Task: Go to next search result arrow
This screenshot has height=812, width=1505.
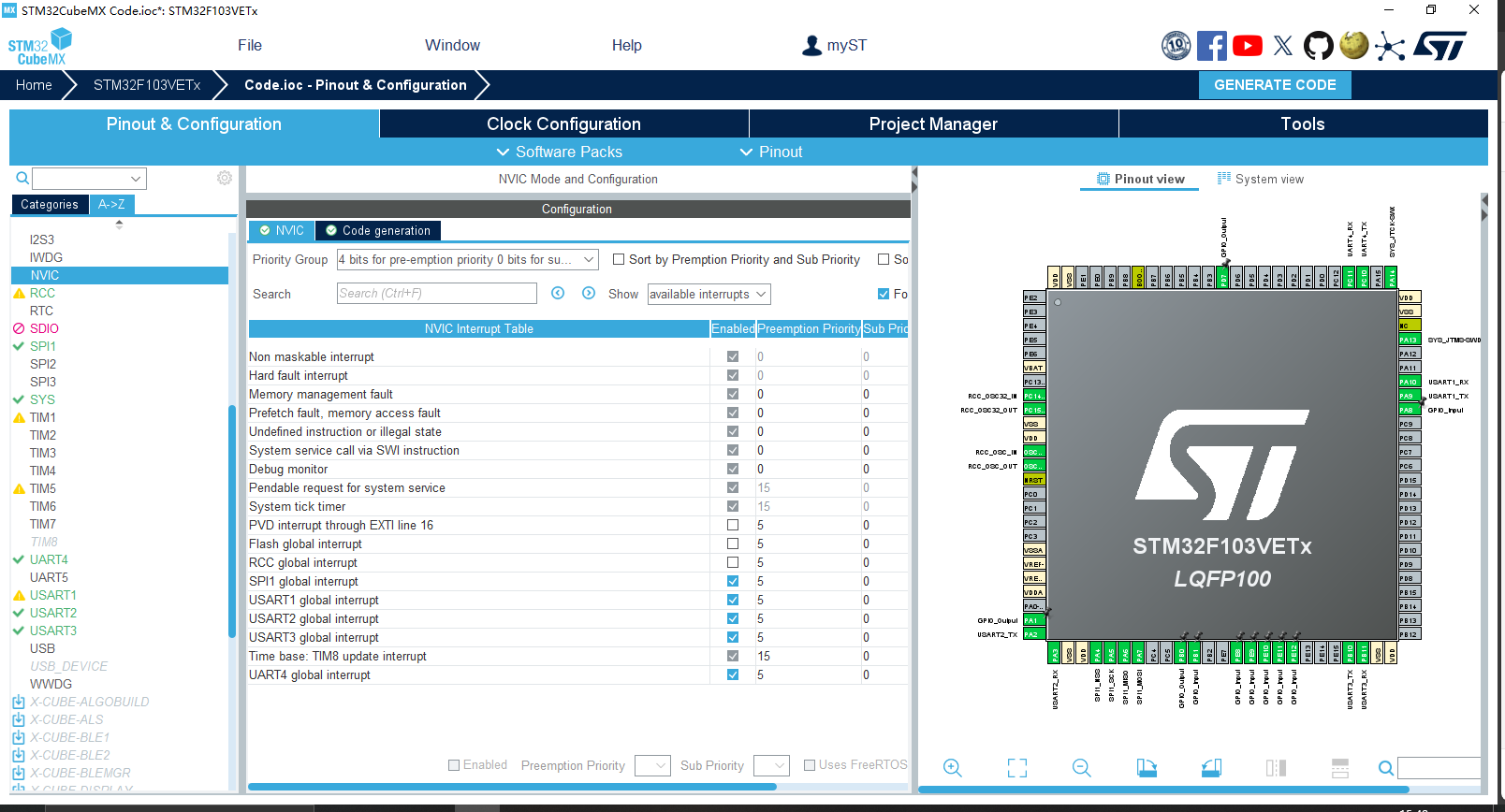Action: pos(589,293)
